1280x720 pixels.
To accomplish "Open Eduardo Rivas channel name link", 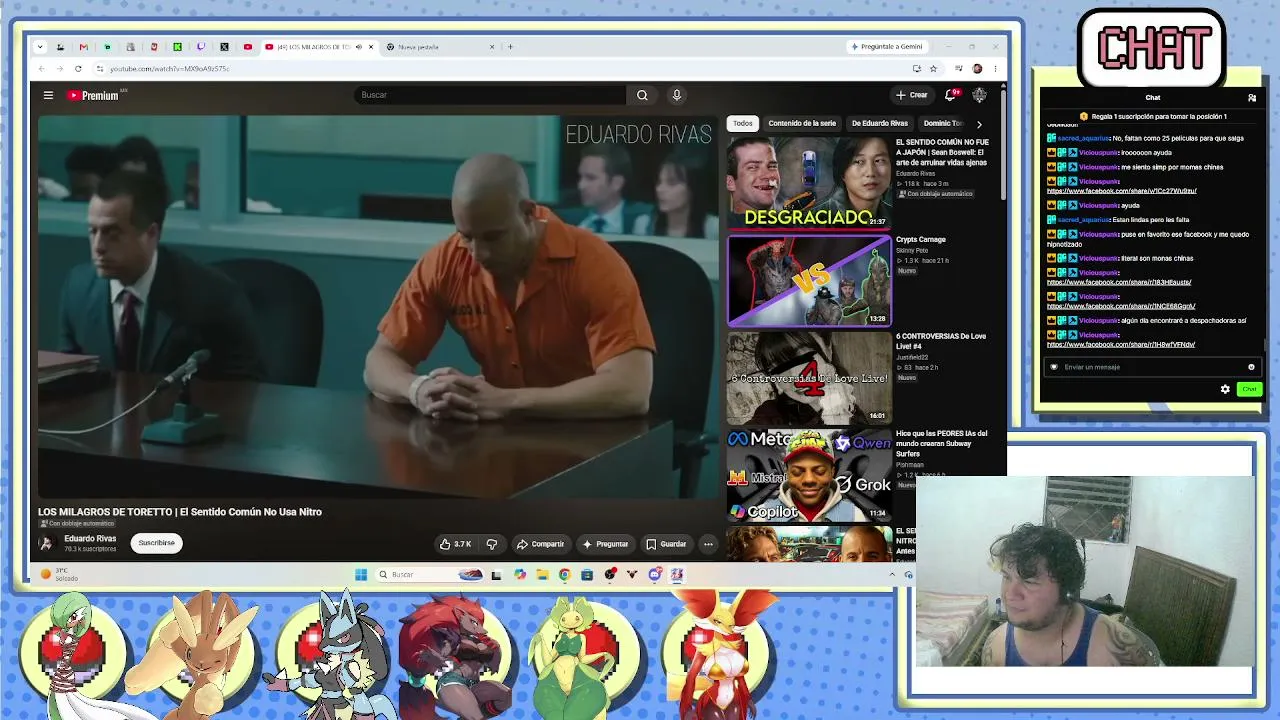I will [90, 538].
